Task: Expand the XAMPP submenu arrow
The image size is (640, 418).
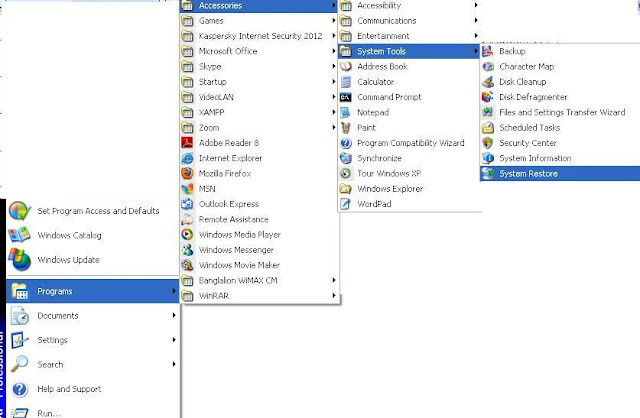Action: click(x=334, y=112)
